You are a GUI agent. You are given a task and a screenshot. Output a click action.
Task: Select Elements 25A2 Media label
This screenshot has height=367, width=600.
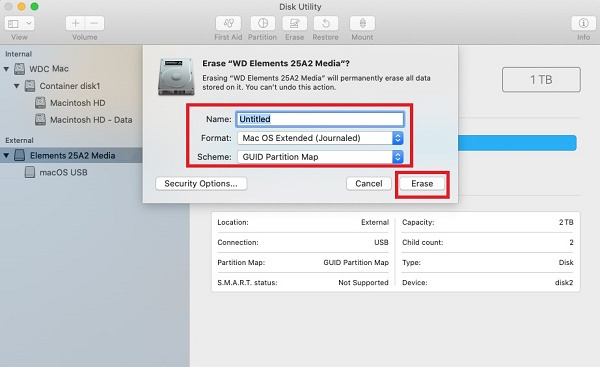(x=73, y=155)
